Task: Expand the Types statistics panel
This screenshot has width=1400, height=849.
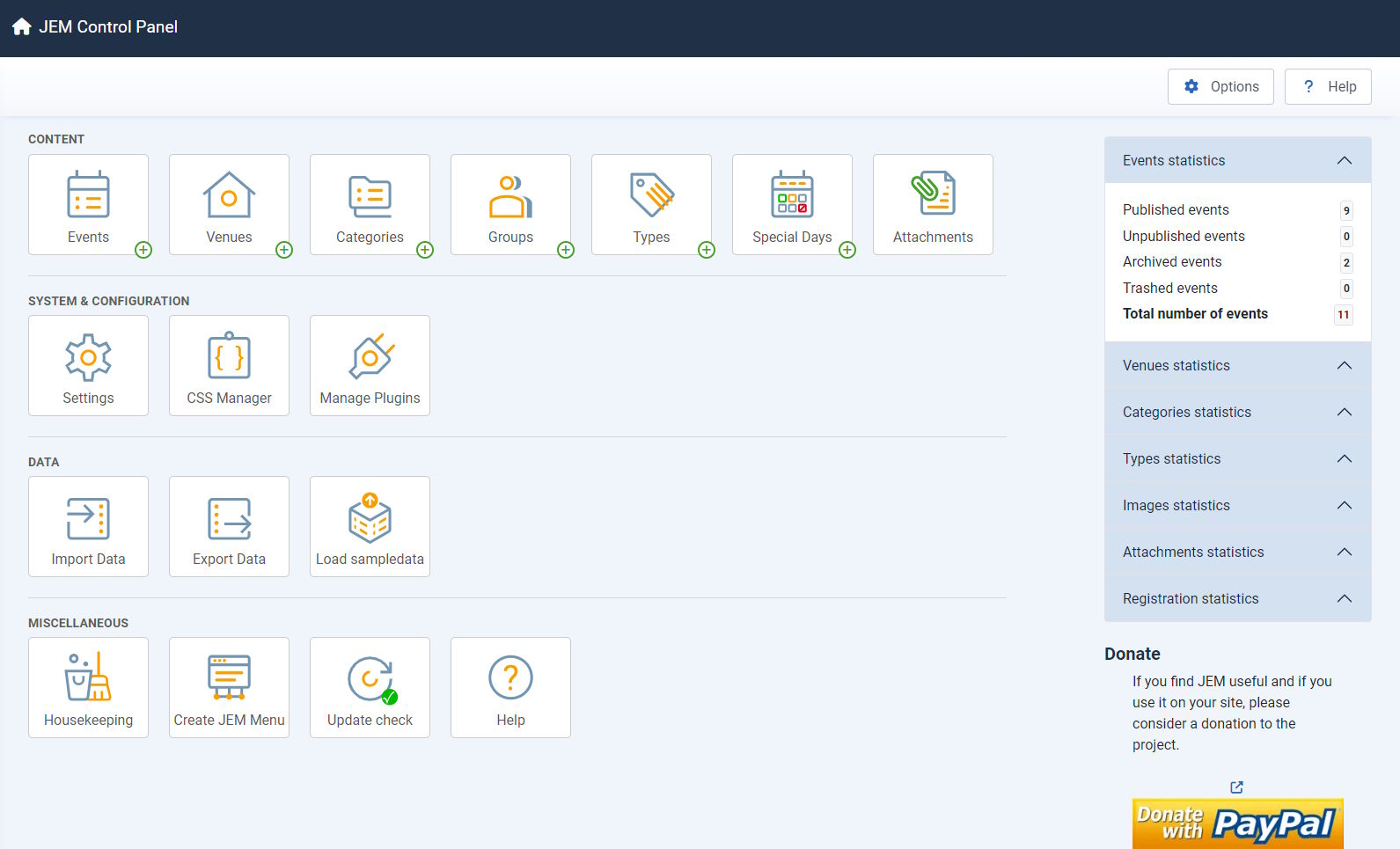Action: point(1237,458)
